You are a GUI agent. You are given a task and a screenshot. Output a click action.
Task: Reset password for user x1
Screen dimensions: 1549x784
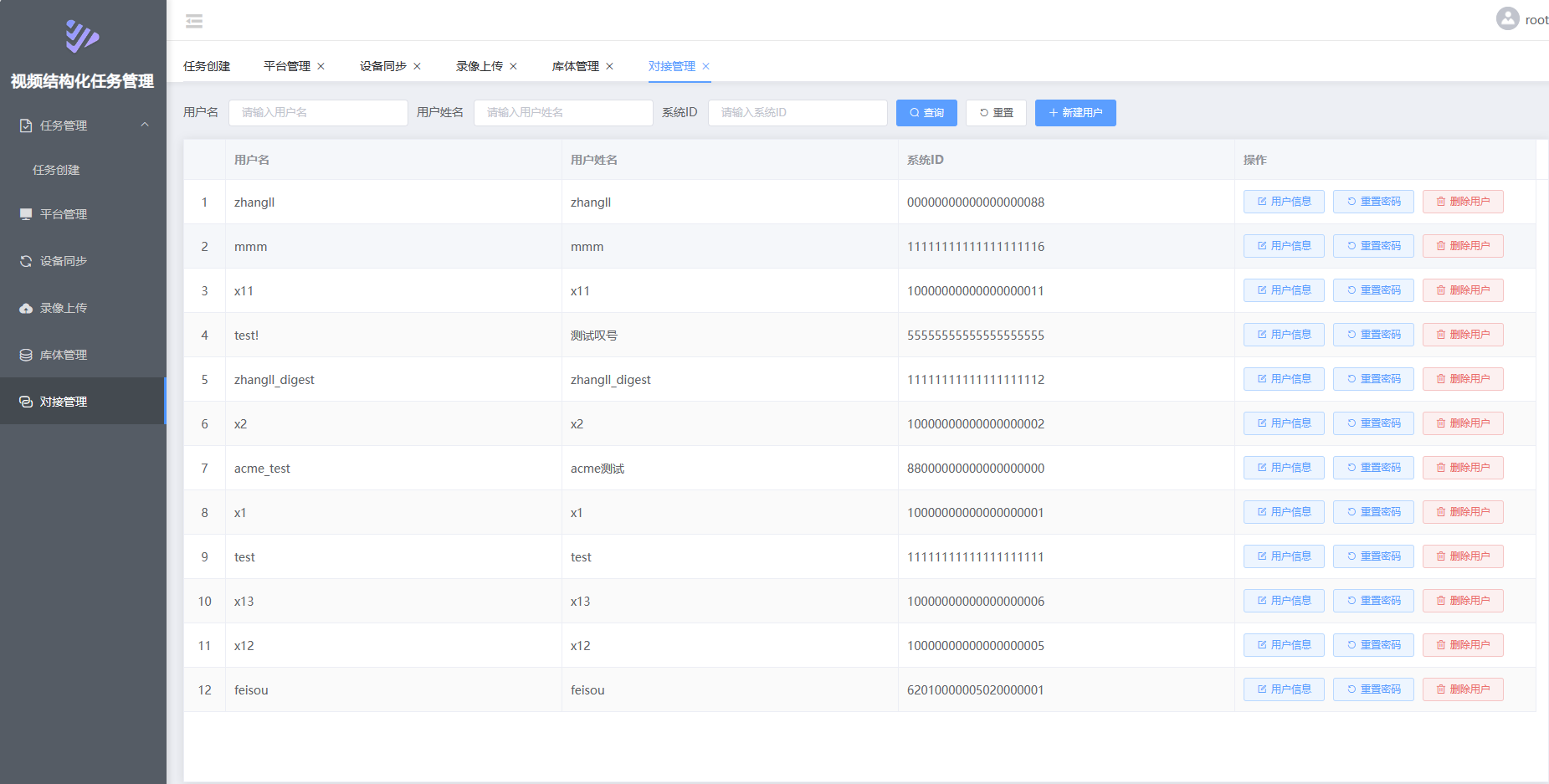click(1373, 512)
